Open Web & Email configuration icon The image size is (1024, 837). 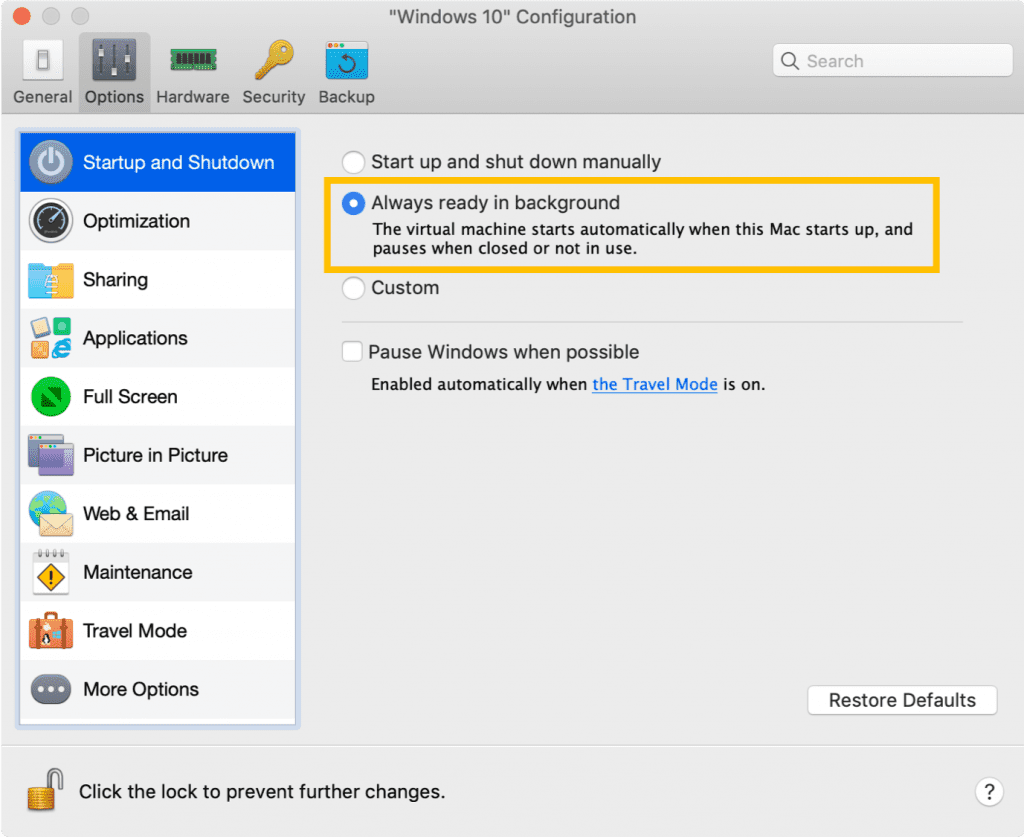pos(51,513)
